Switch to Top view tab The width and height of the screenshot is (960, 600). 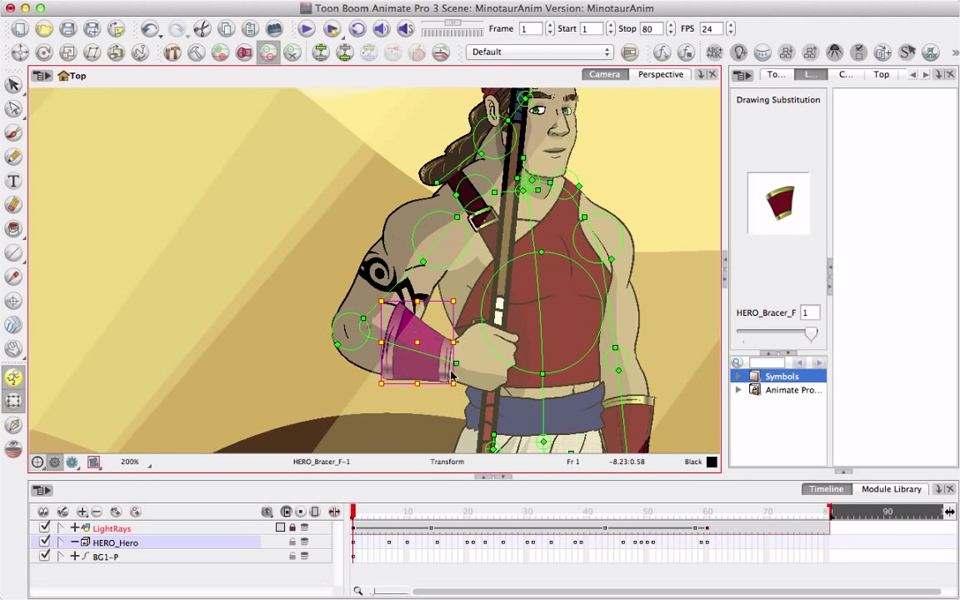click(881, 74)
